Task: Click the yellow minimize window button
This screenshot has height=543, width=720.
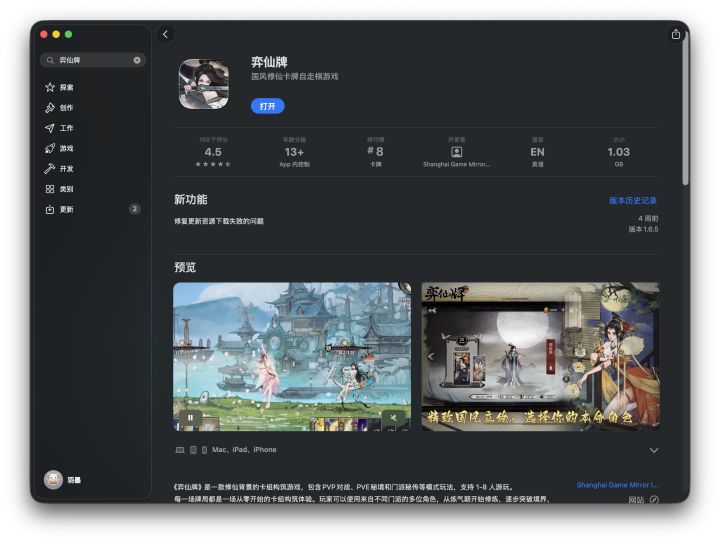Action: 56,34
